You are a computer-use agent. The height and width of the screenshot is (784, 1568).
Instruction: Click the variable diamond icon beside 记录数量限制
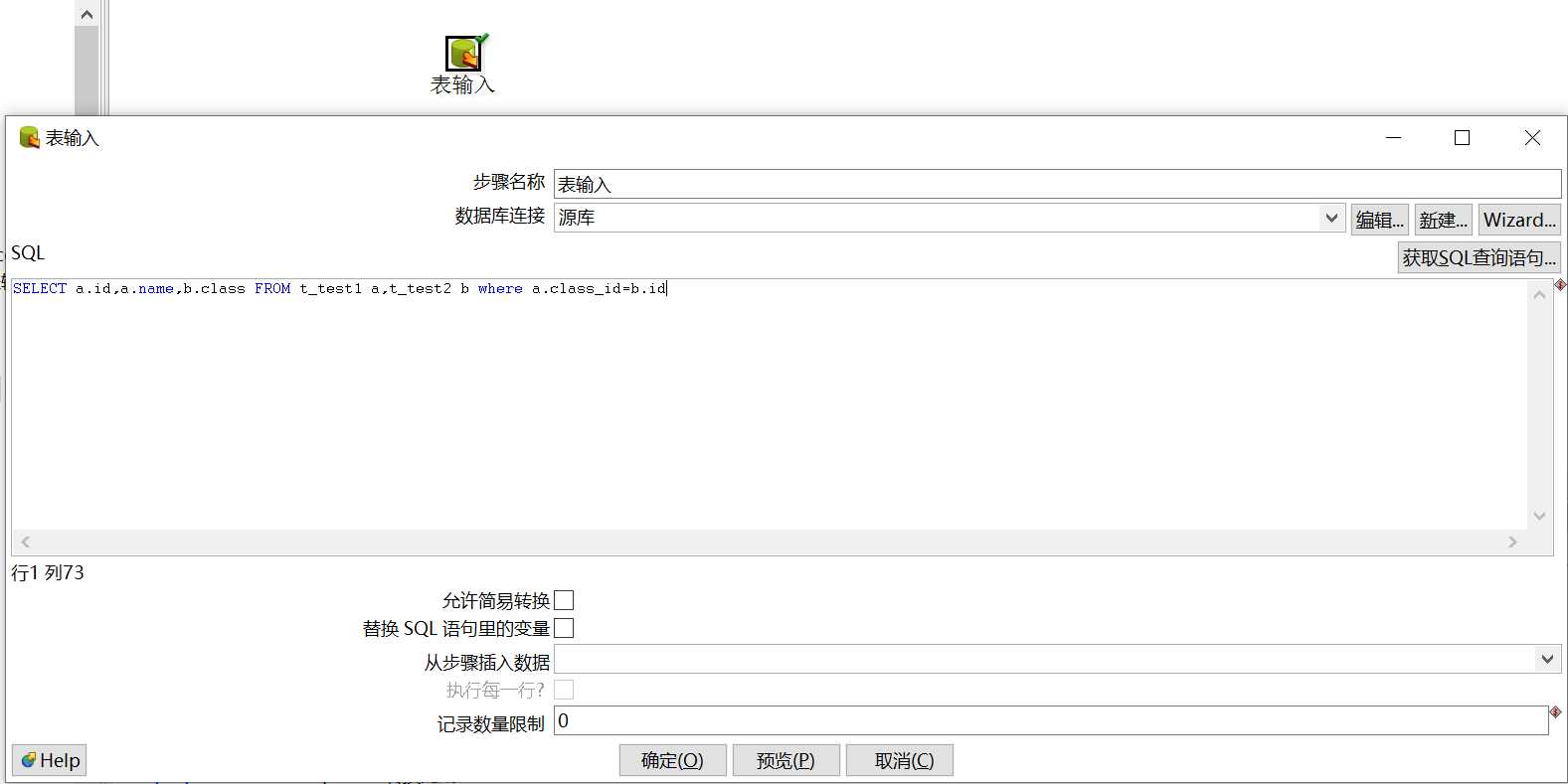[x=1555, y=711]
